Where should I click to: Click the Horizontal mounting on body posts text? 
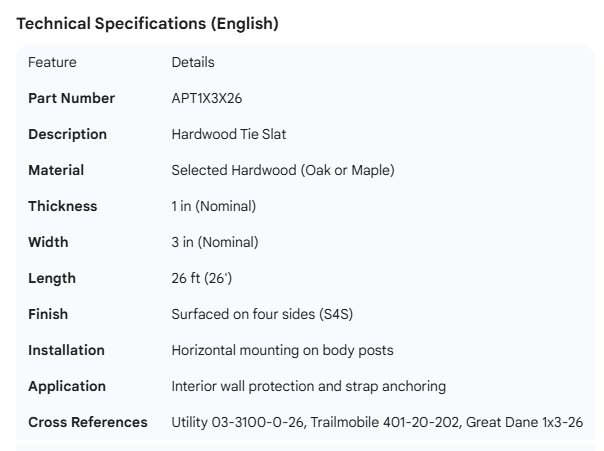click(282, 350)
